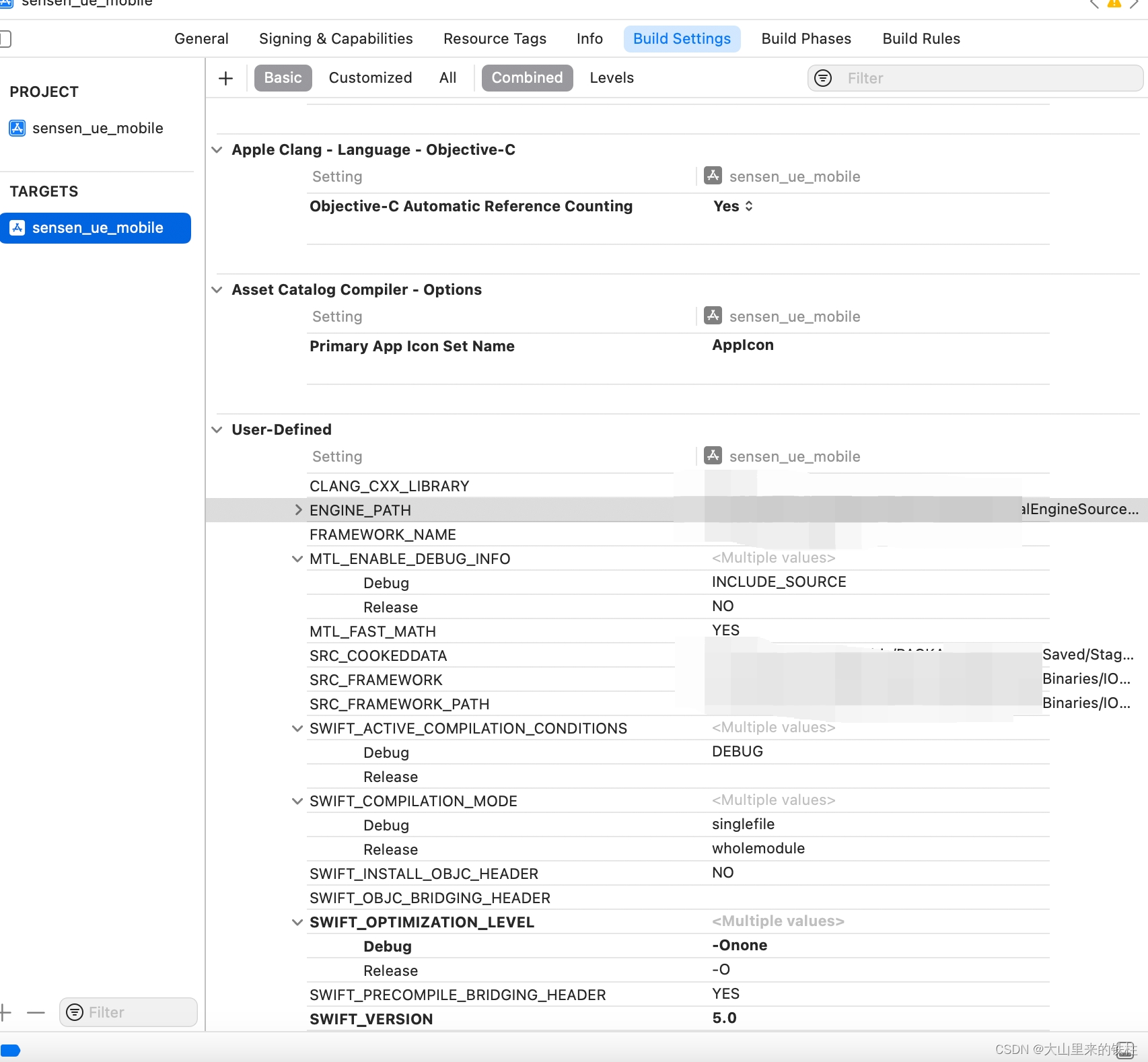Collapse SWIFT_OPTIMIZATION_LEVEL setting

click(x=297, y=922)
